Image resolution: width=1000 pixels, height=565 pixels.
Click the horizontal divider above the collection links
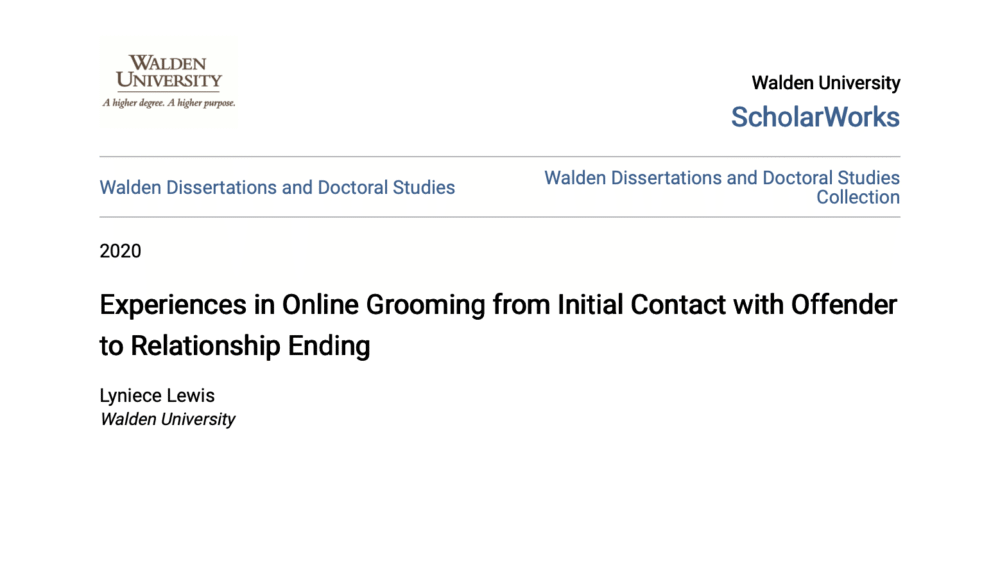click(x=499, y=157)
